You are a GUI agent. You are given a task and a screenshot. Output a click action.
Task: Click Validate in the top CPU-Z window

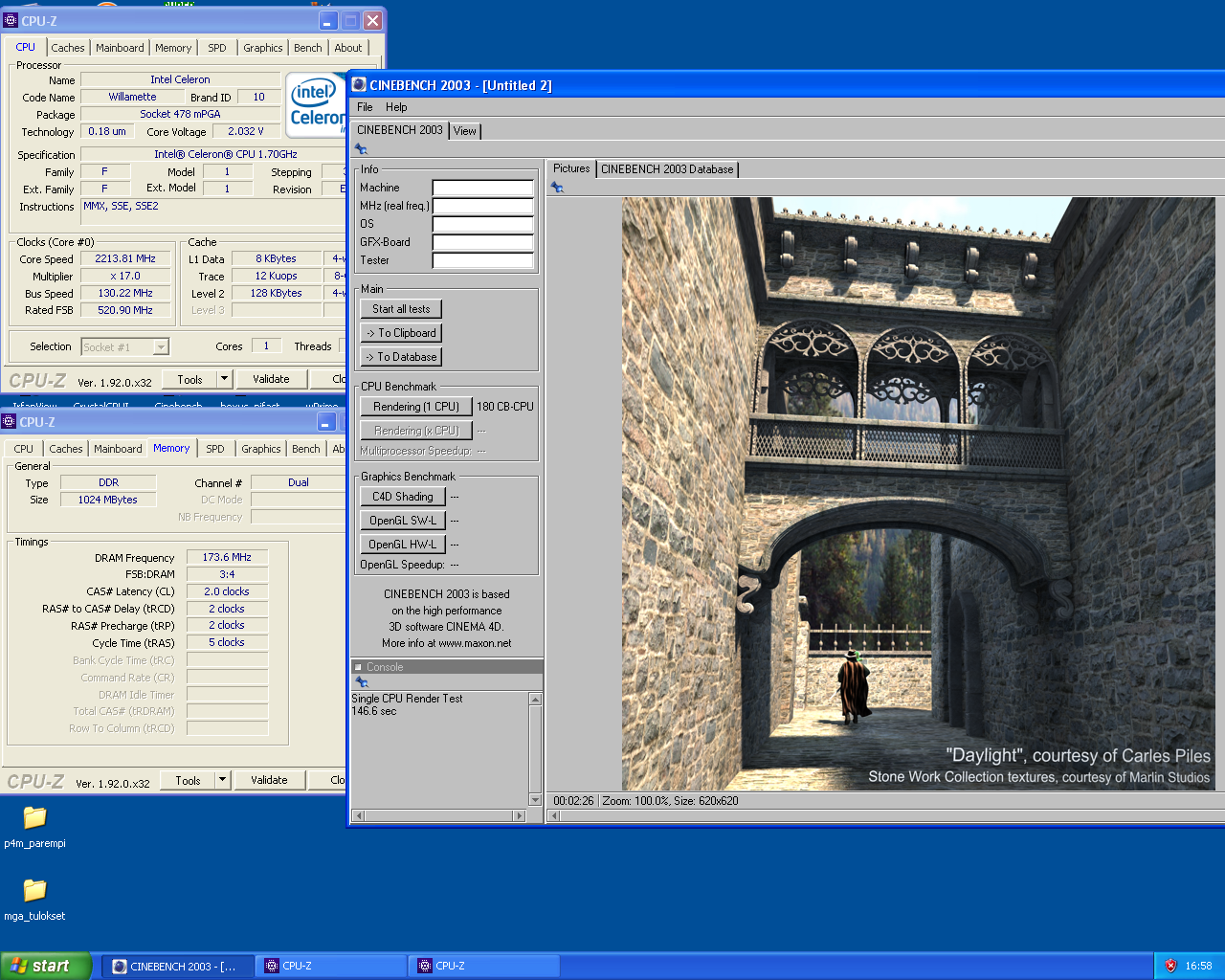click(271, 379)
